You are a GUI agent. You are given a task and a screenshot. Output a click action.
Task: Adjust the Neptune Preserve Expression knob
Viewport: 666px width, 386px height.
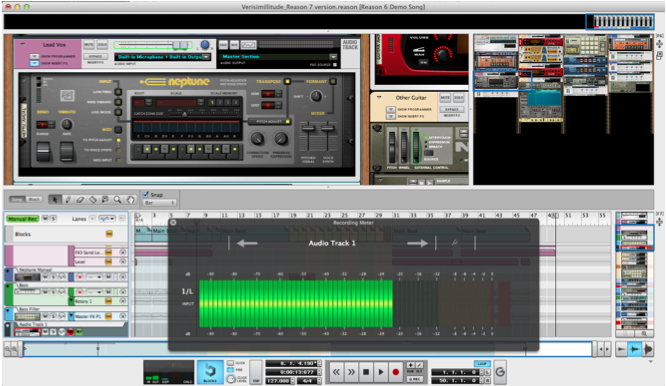pos(281,138)
